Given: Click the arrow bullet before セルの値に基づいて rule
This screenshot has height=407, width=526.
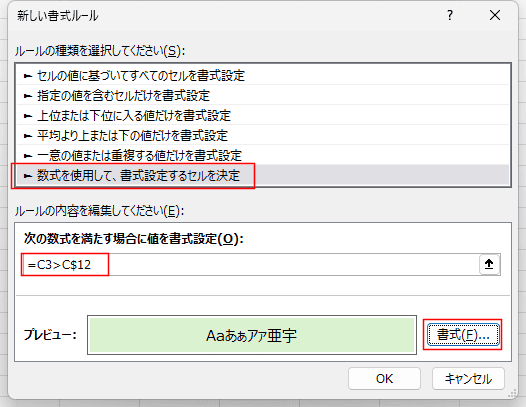Looking at the screenshot, I should click(x=28, y=76).
